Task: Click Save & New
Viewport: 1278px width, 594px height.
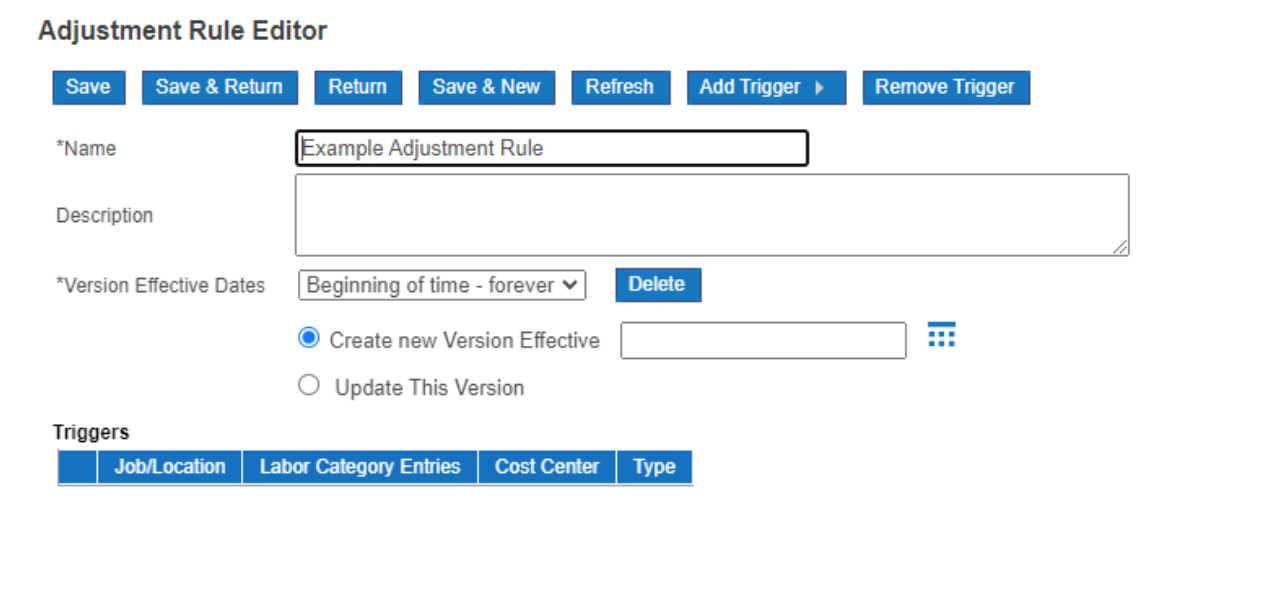Action: 486,87
